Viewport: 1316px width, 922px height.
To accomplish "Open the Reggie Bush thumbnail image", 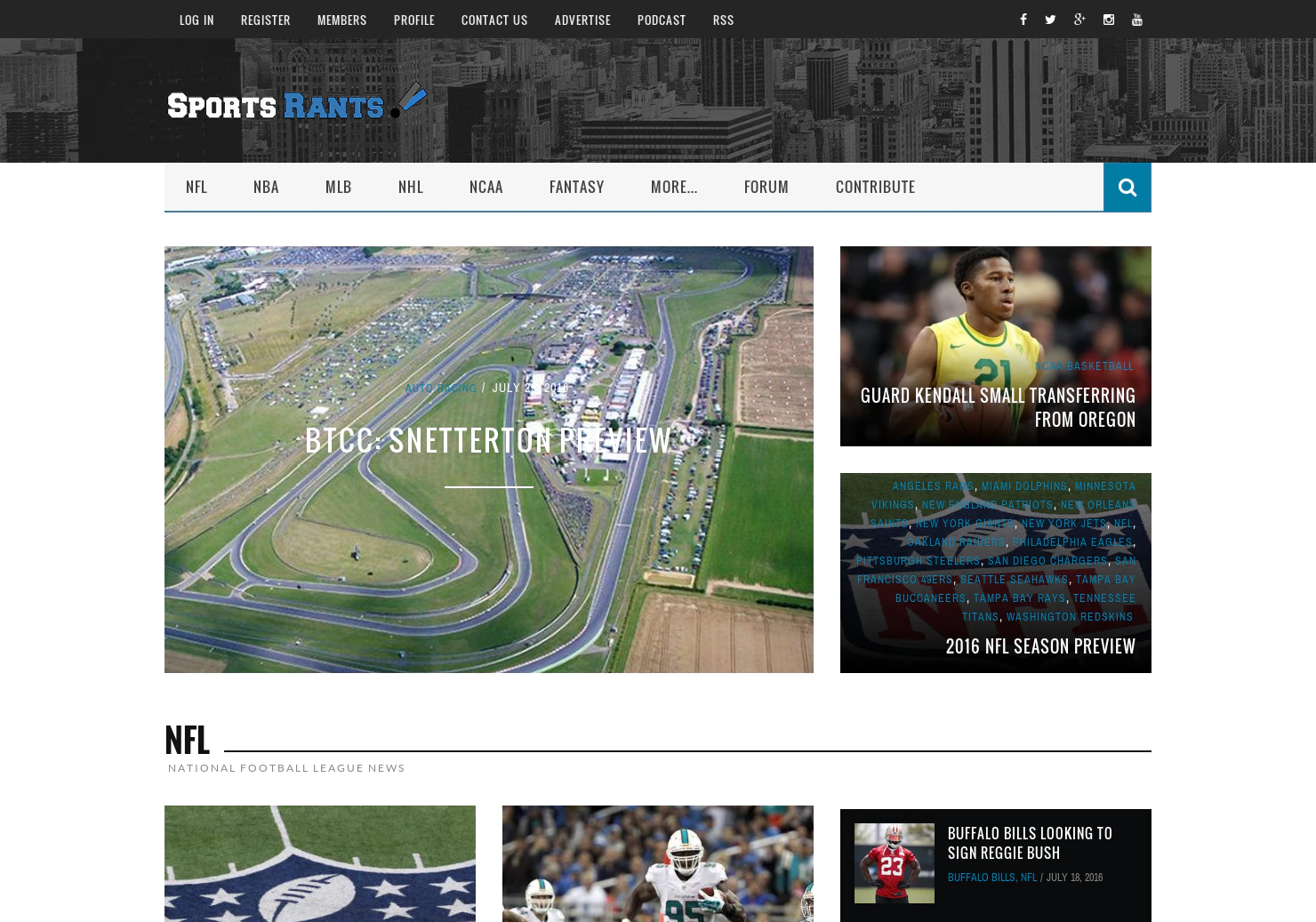I will pos(895,863).
